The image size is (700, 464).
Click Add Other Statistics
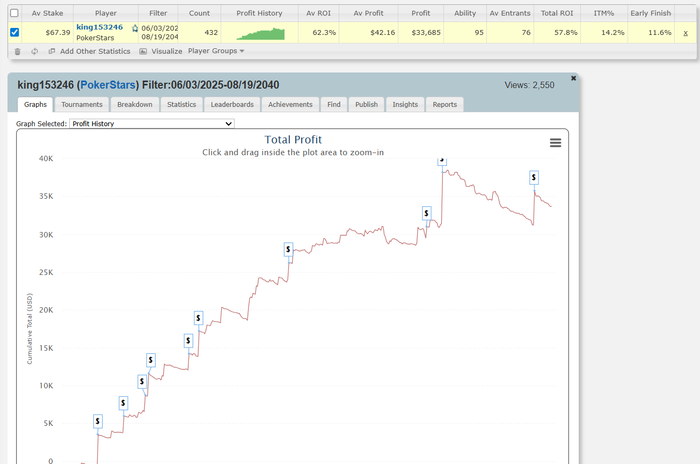tap(89, 51)
